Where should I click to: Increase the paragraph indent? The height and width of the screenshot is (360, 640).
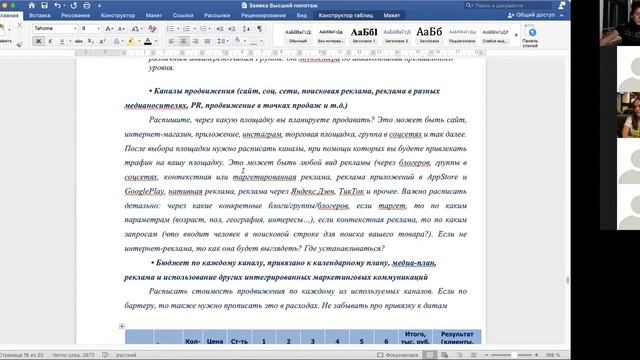(231, 29)
